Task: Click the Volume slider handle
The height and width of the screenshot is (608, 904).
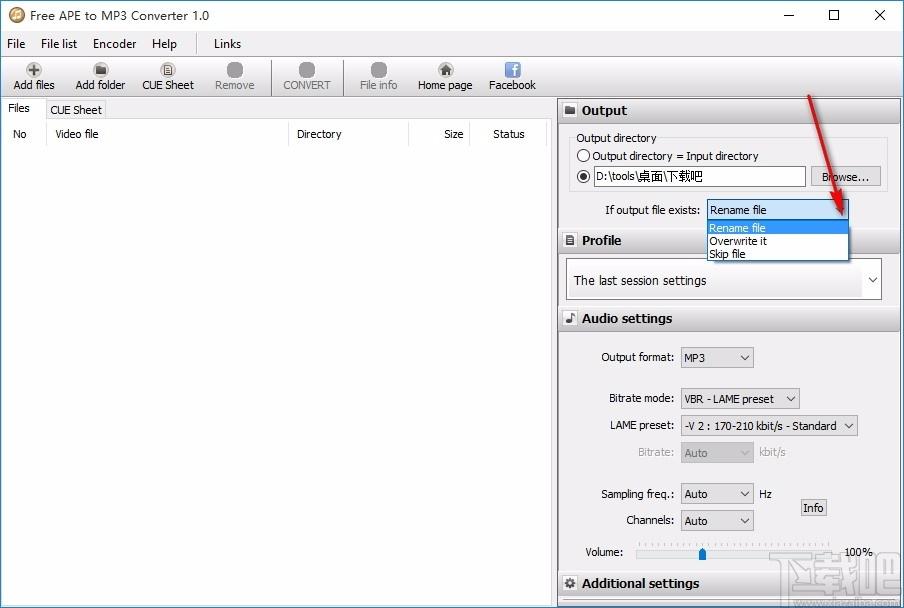Action: point(702,554)
